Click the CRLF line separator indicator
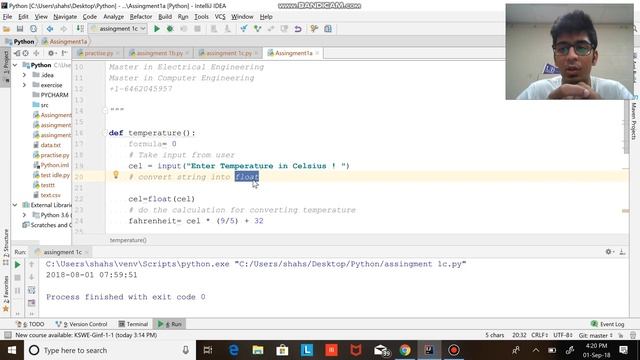The image size is (640, 360). (540, 335)
